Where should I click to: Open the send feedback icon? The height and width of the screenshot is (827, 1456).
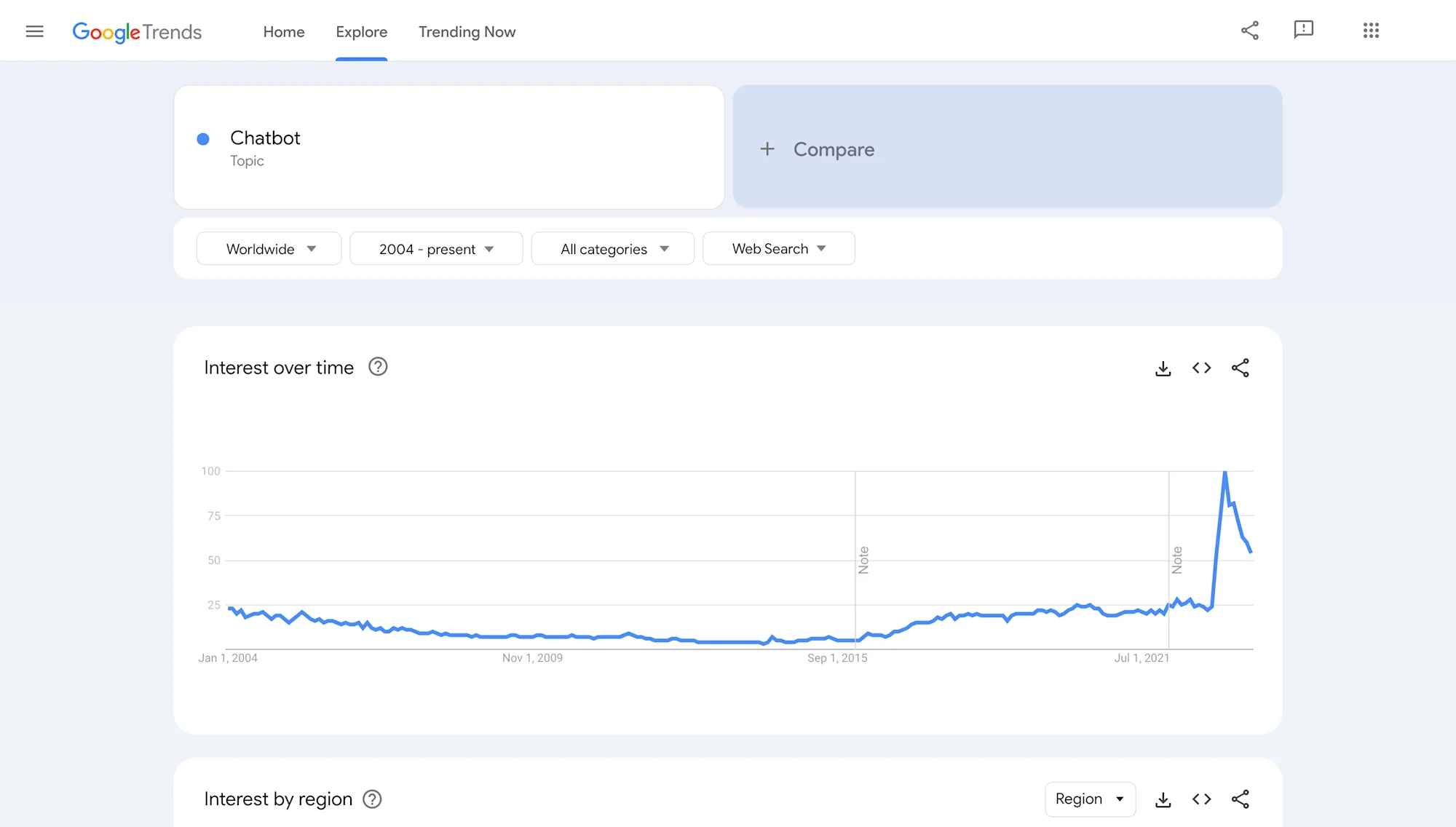pyautogui.click(x=1303, y=30)
